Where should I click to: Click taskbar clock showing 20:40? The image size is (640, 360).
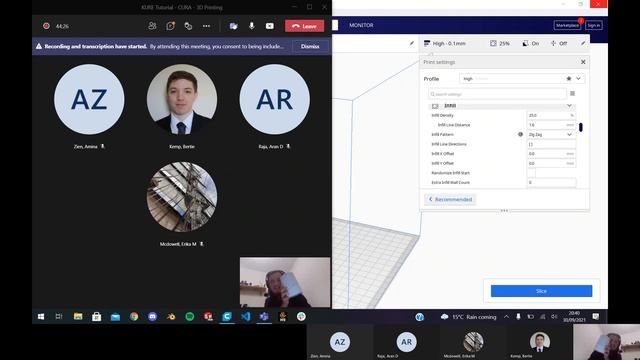(x=574, y=316)
